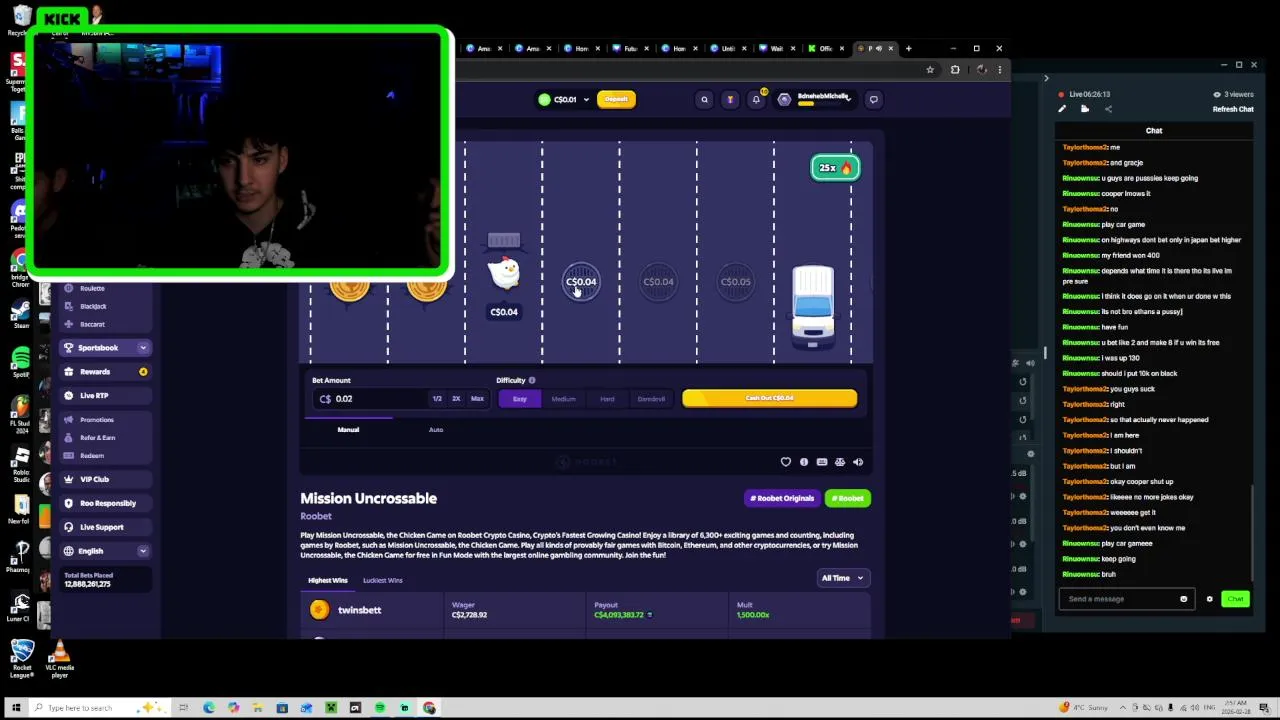Open the Windows Start menu
Image resolution: width=1280 pixels, height=720 pixels.
pos(15,708)
